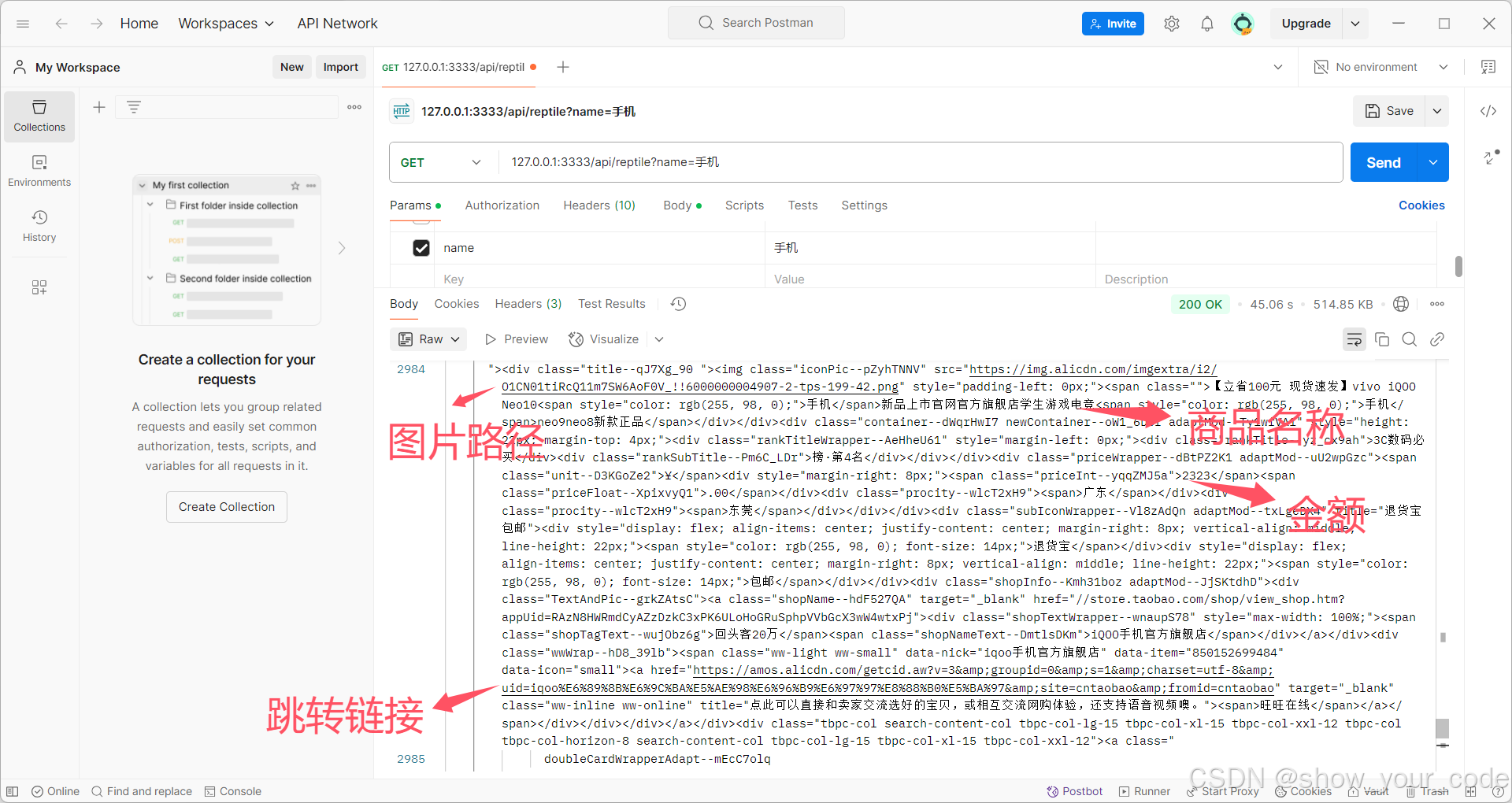Open History in the sidebar
The height and width of the screenshot is (803, 1512).
coord(39,226)
